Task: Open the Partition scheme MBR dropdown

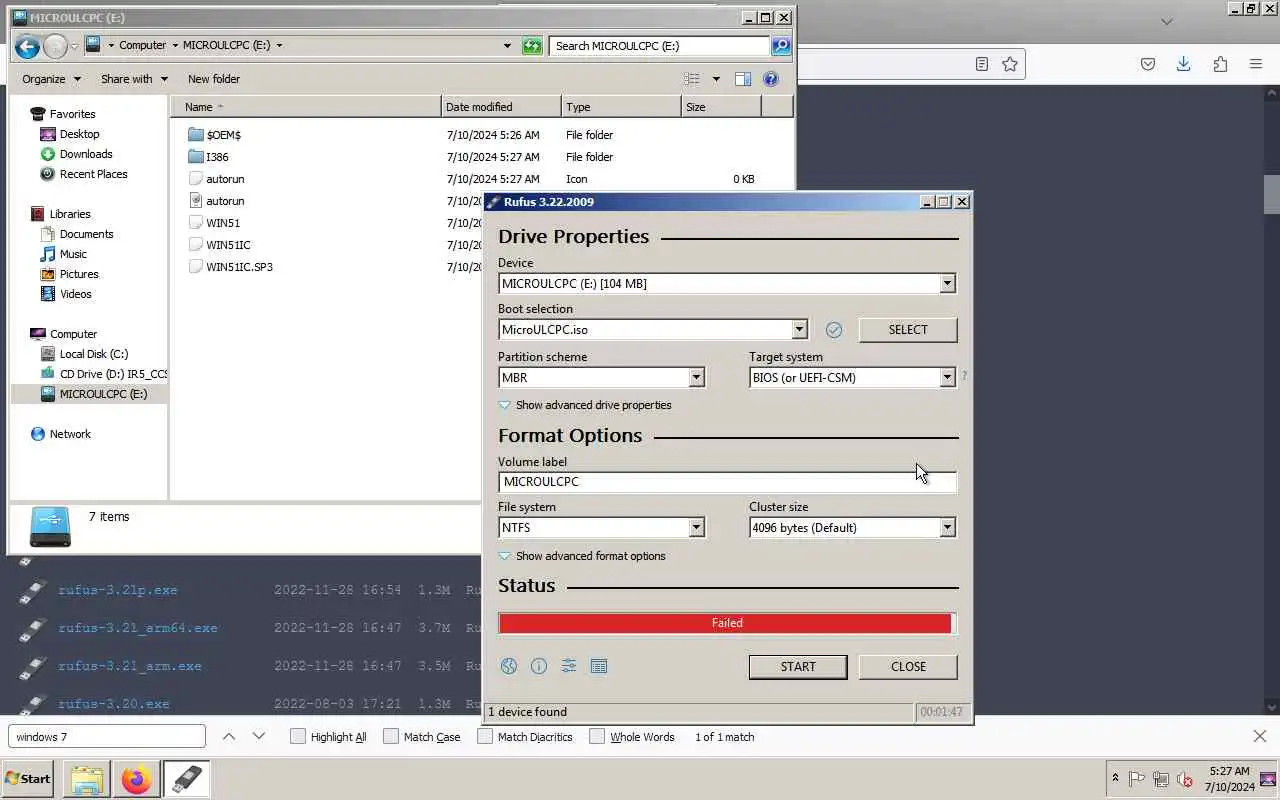Action: point(697,378)
